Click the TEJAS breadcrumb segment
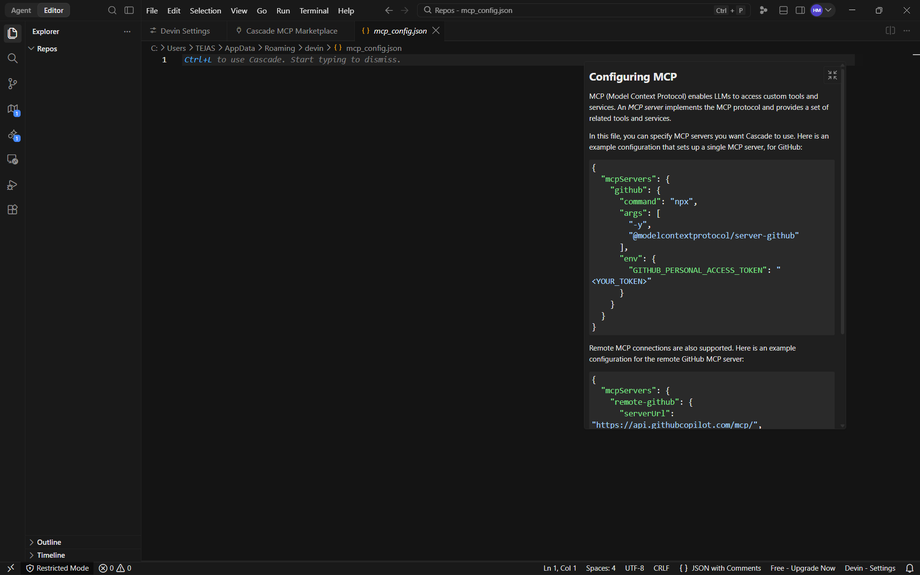Screen dimensions: 920x575 [x=205, y=48]
